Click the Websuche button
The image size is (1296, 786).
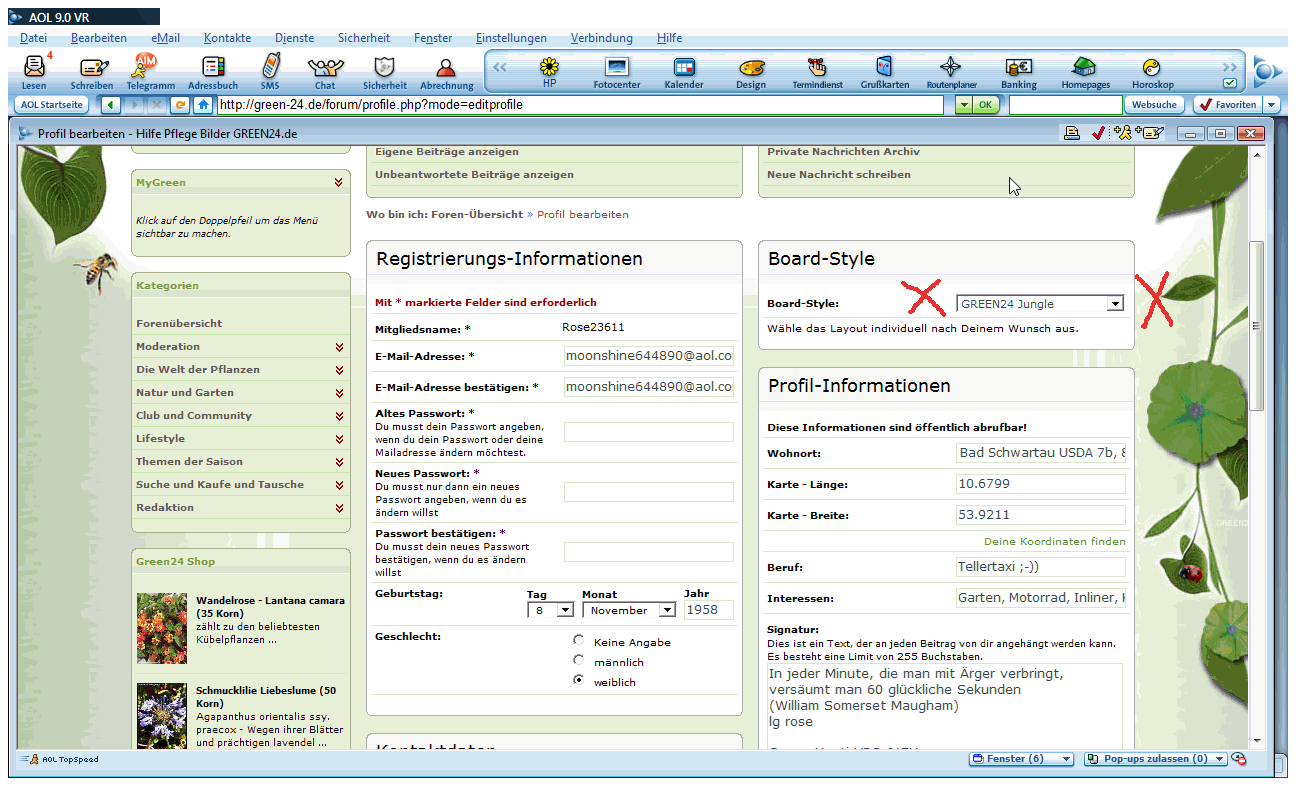(x=1153, y=105)
